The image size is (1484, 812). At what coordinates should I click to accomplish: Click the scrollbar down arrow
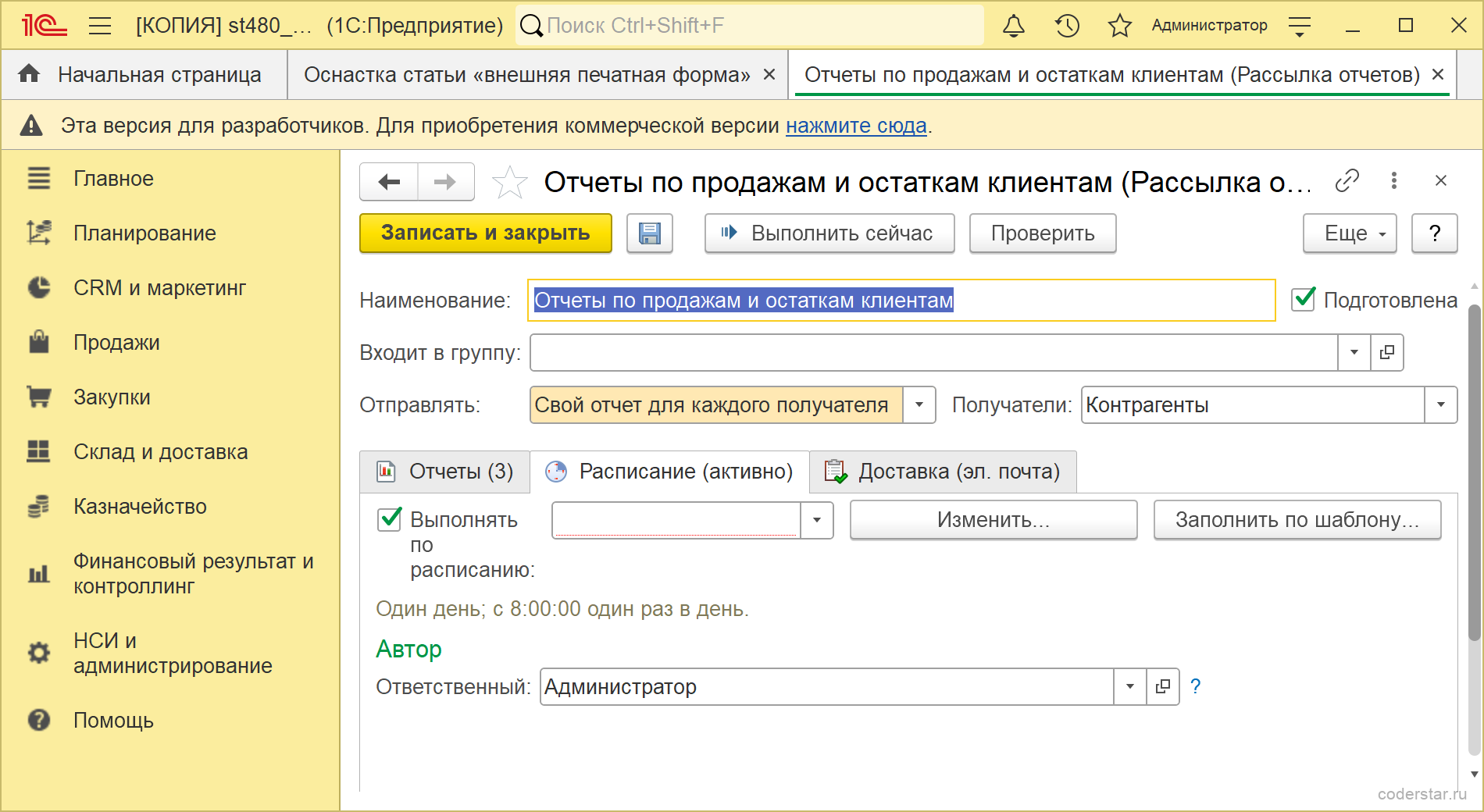tap(1475, 775)
